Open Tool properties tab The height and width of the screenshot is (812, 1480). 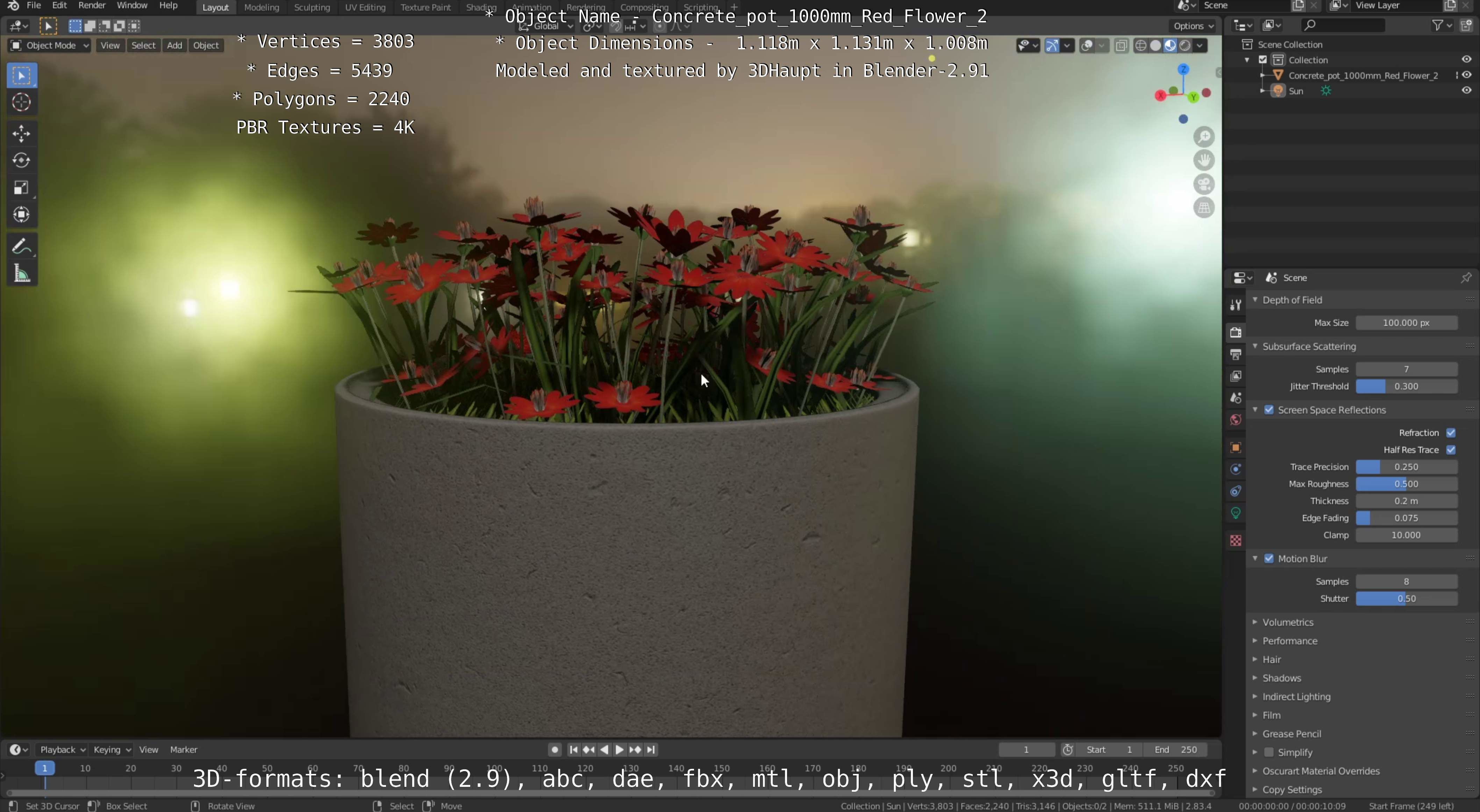(x=1236, y=305)
